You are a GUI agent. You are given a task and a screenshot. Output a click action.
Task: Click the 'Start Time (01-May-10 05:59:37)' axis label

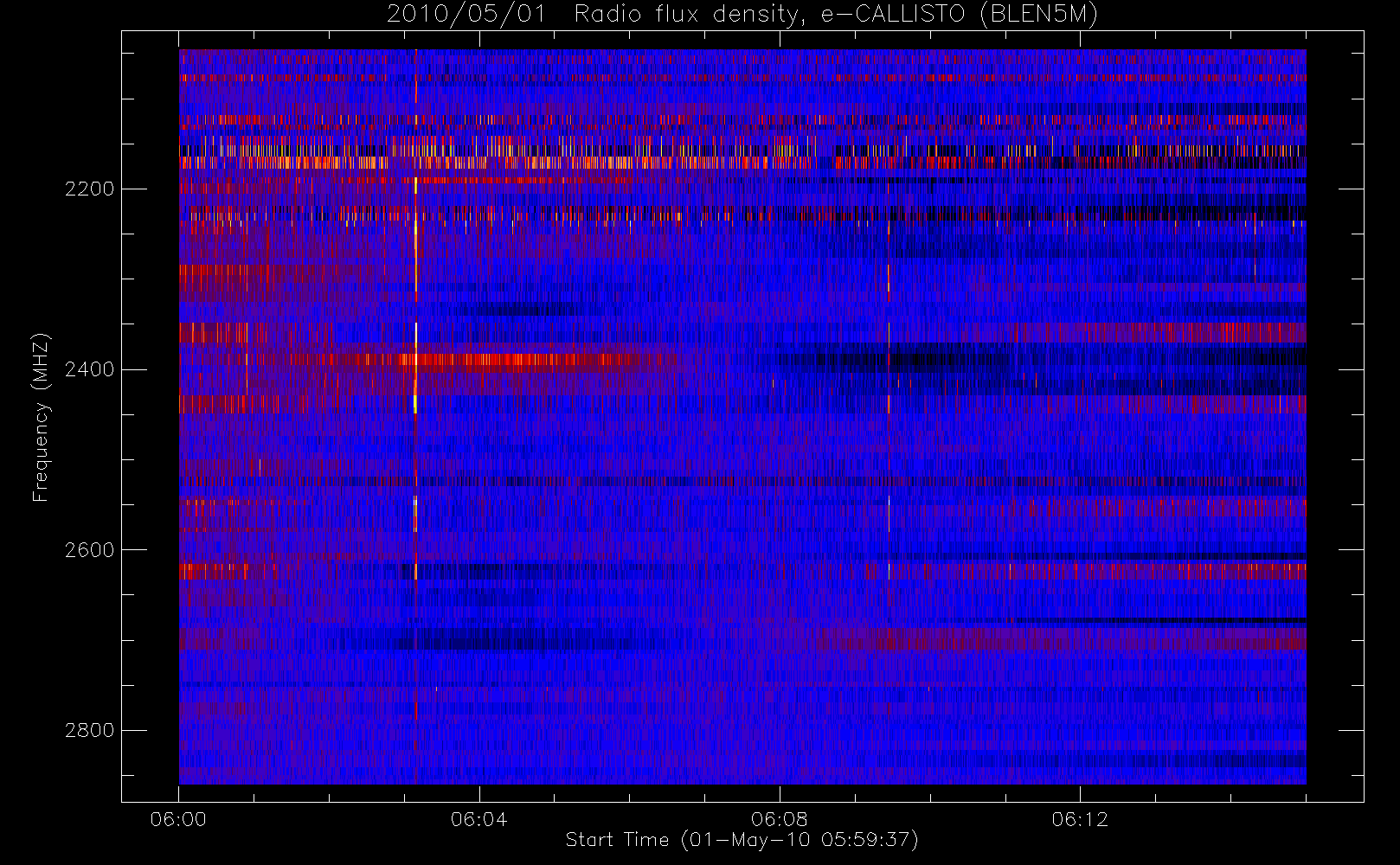pyautogui.click(x=742, y=840)
